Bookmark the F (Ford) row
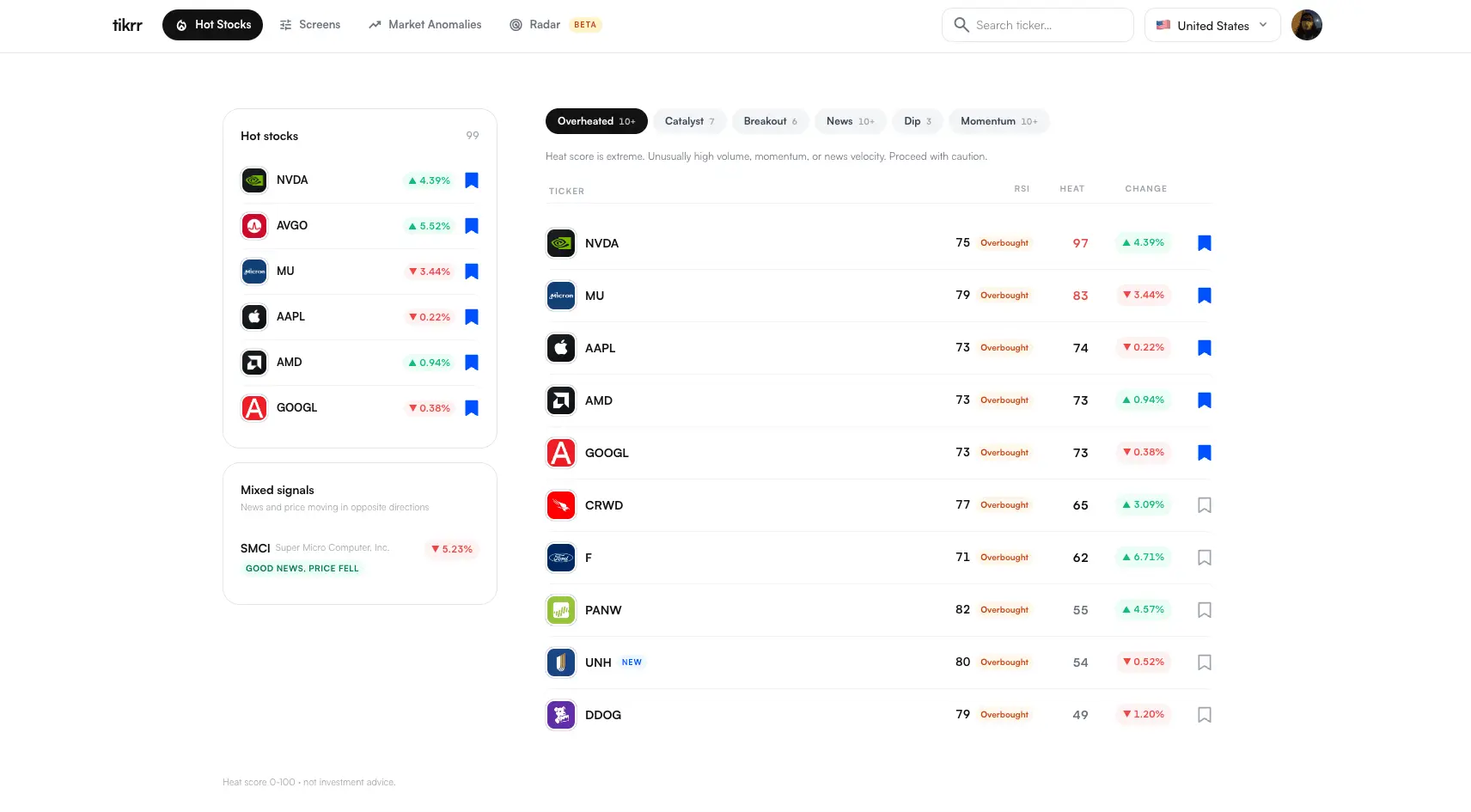Image resolution: width=1471 pixels, height=812 pixels. (x=1205, y=558)
